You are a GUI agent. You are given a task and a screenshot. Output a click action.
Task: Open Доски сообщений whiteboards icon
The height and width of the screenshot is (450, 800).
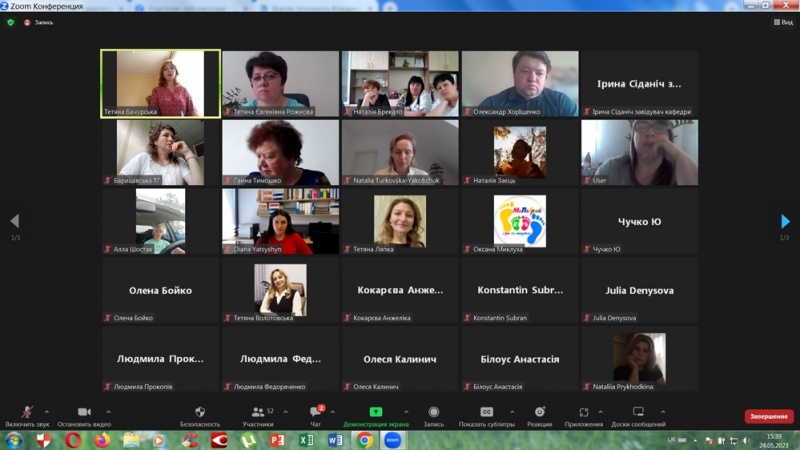pyautogui.click(x=638, y=412)
